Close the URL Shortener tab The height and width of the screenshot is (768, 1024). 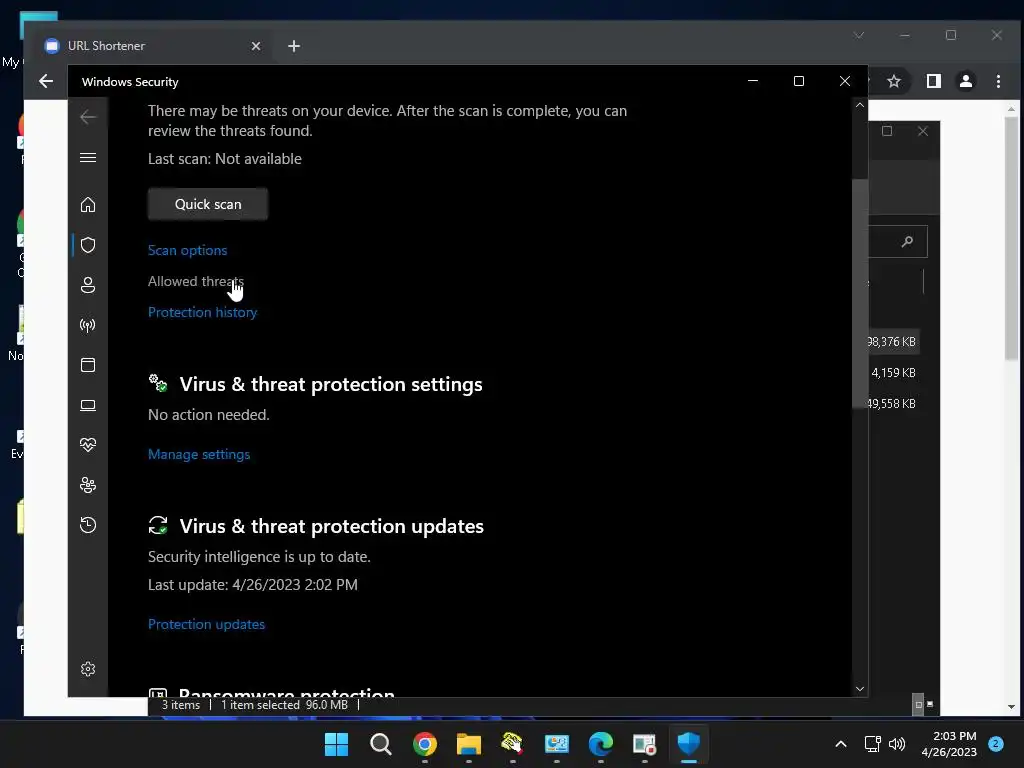[255, 46]
